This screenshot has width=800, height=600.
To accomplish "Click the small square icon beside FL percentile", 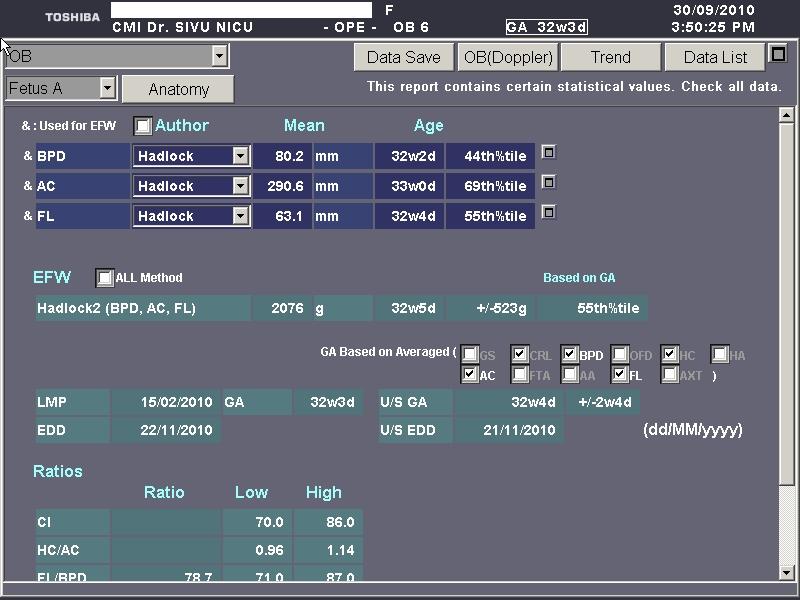I will coord(548,213).
